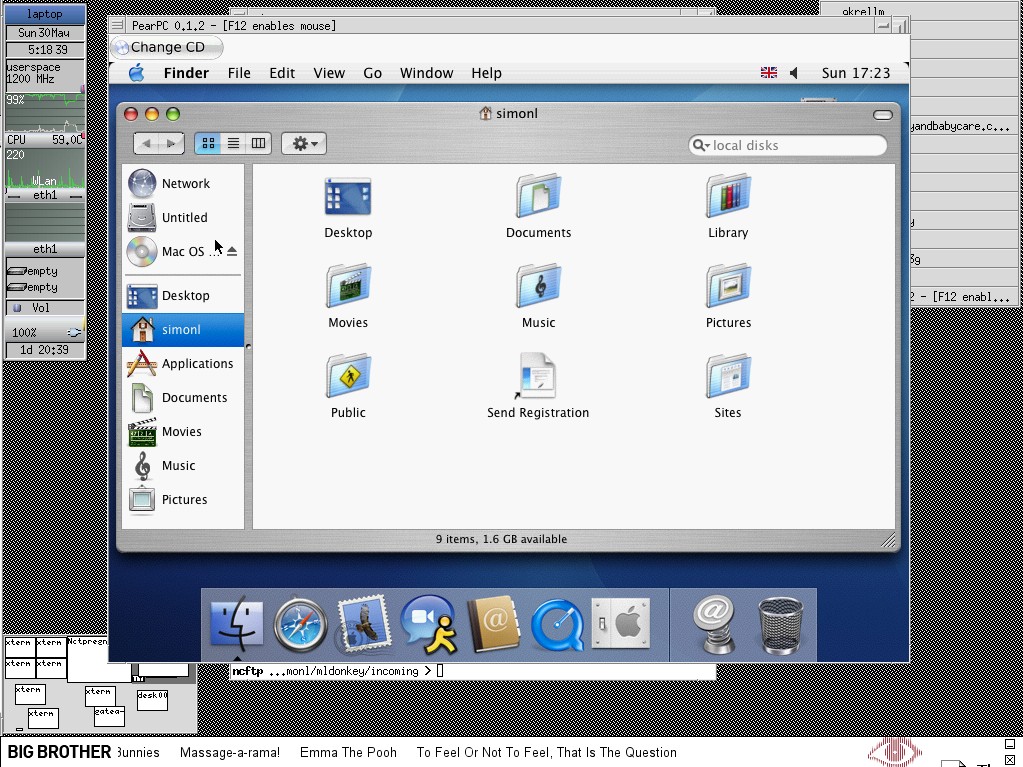Open the PearPC window menu button
1023x767 pixels.
tap(117, 25)
